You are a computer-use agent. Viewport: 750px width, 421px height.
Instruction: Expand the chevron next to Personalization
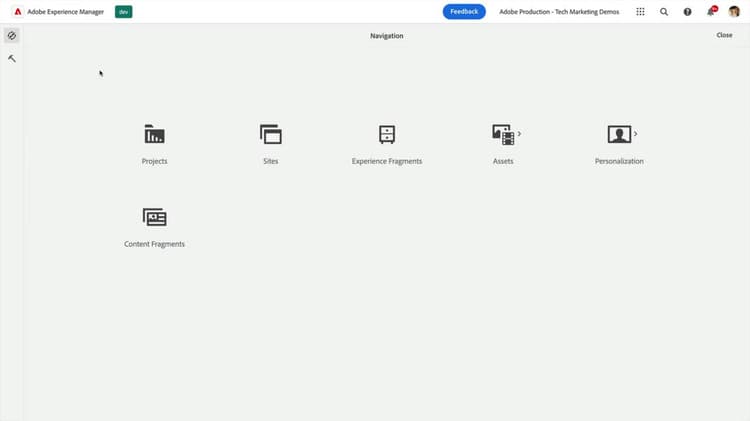point(635,134)
